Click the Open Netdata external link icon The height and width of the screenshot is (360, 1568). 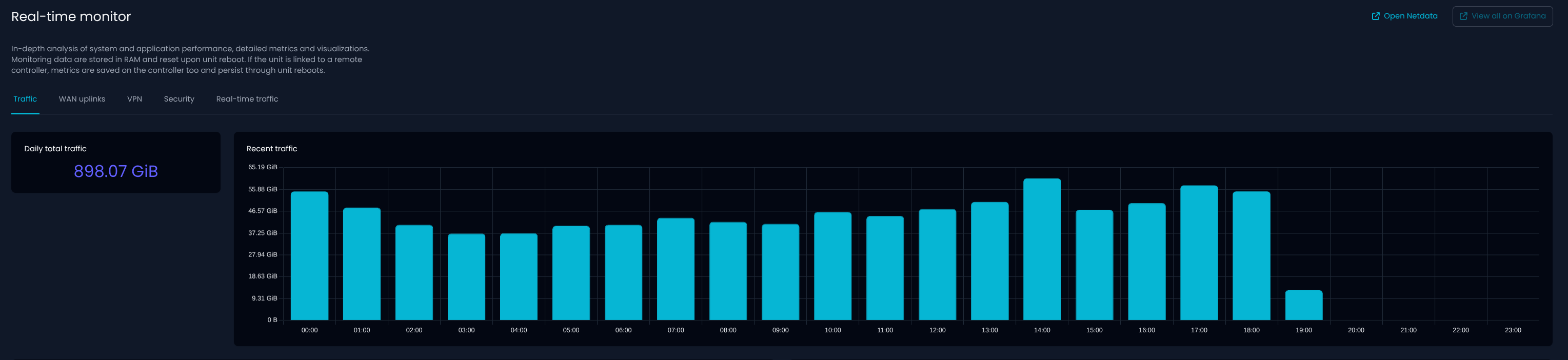pos(1375,16)
